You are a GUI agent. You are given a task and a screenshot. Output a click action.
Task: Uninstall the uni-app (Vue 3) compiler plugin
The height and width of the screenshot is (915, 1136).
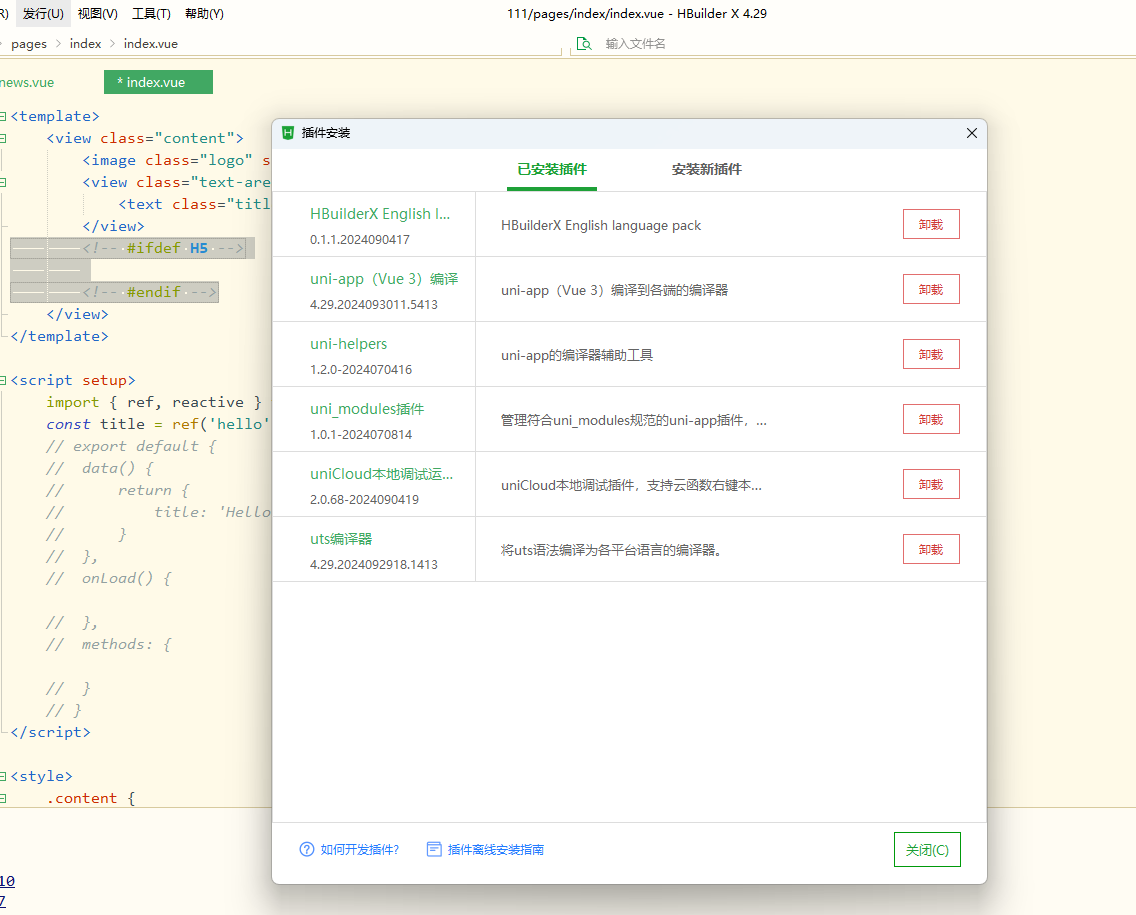(x=931, y=289)
